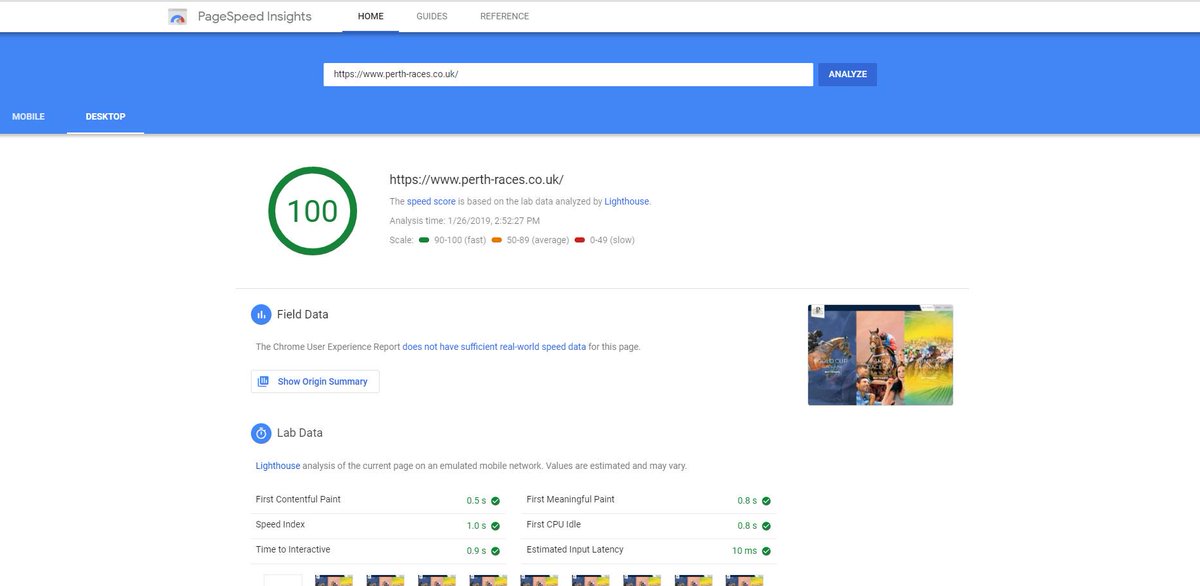Click the Speed Index label
1200x586 pixels.
[280, 524]
